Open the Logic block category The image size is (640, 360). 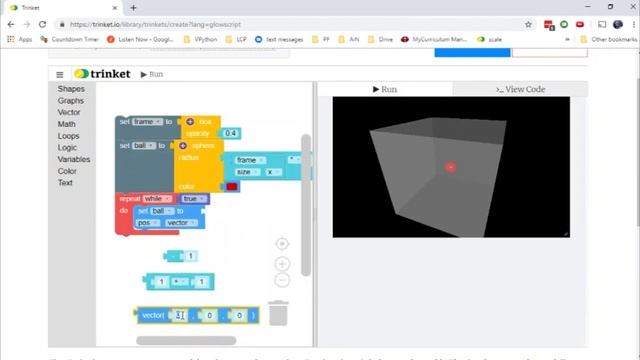pyautogui.click(x=67, y=148)
